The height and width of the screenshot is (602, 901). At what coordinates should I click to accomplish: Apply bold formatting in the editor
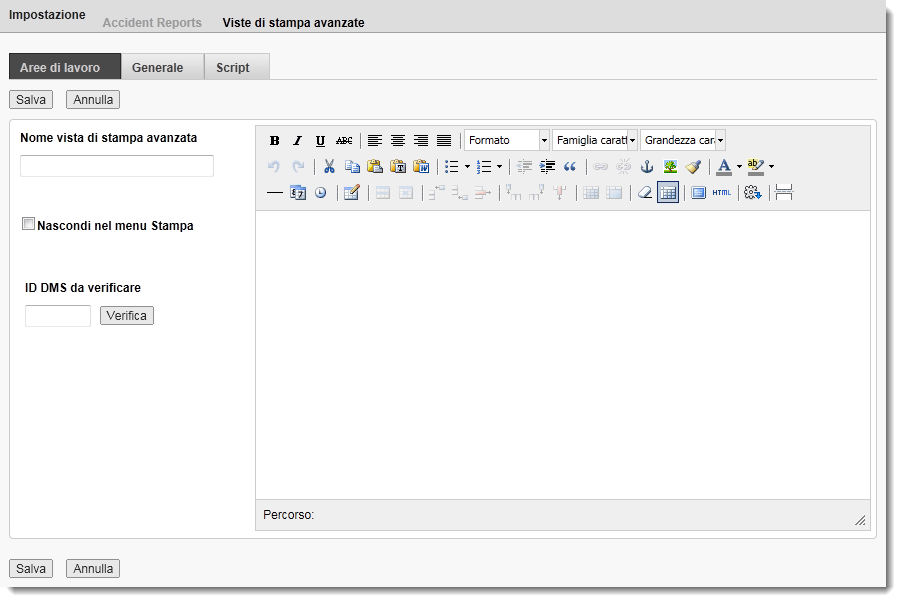274,140
